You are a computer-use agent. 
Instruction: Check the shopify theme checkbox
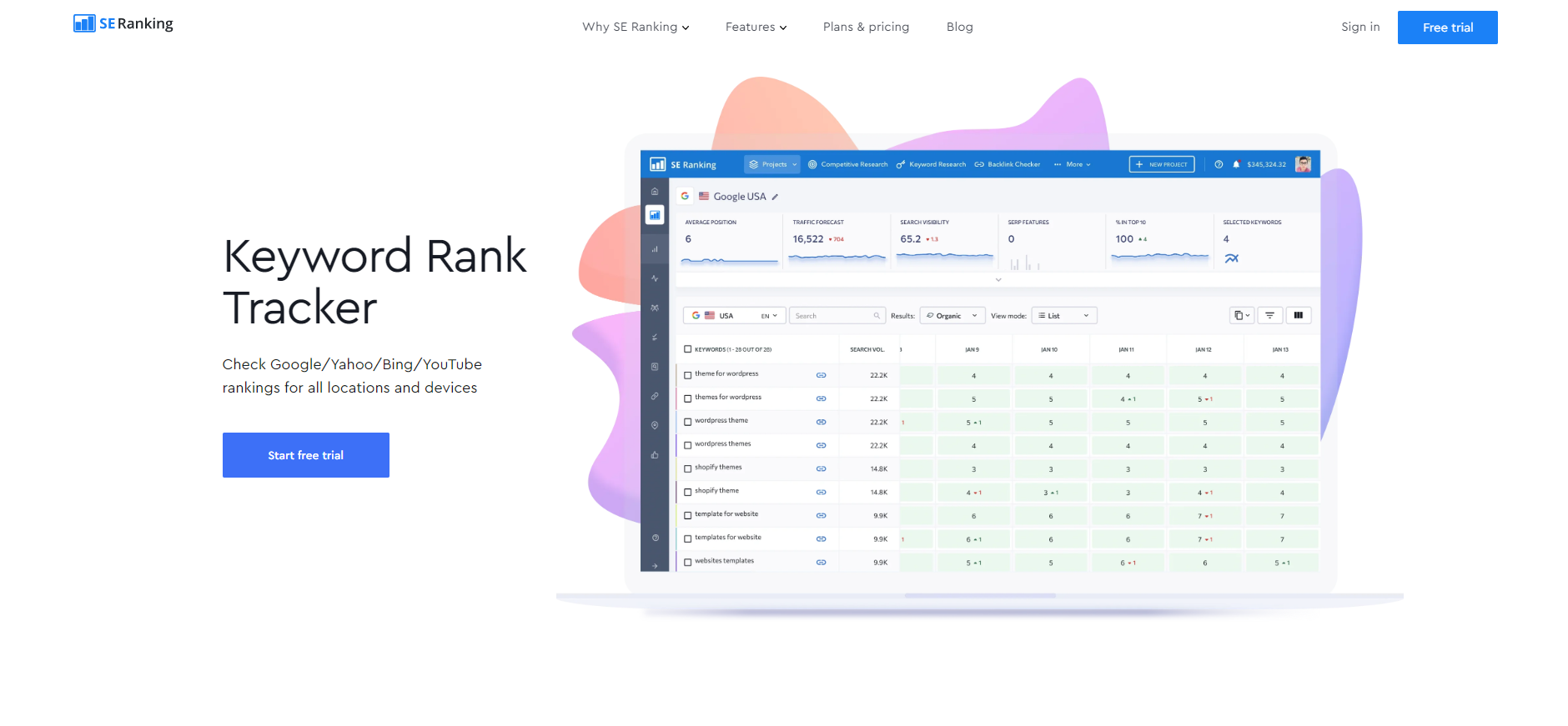[x=687, y=492]
